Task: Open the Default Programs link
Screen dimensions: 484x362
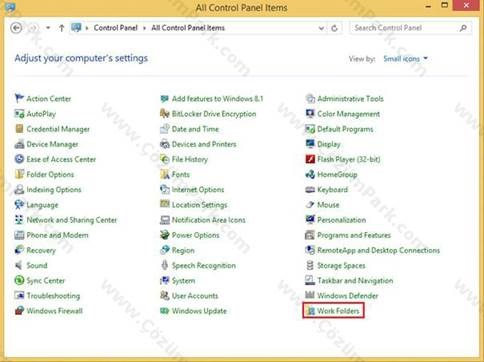Action: click(x=345, y=129)
